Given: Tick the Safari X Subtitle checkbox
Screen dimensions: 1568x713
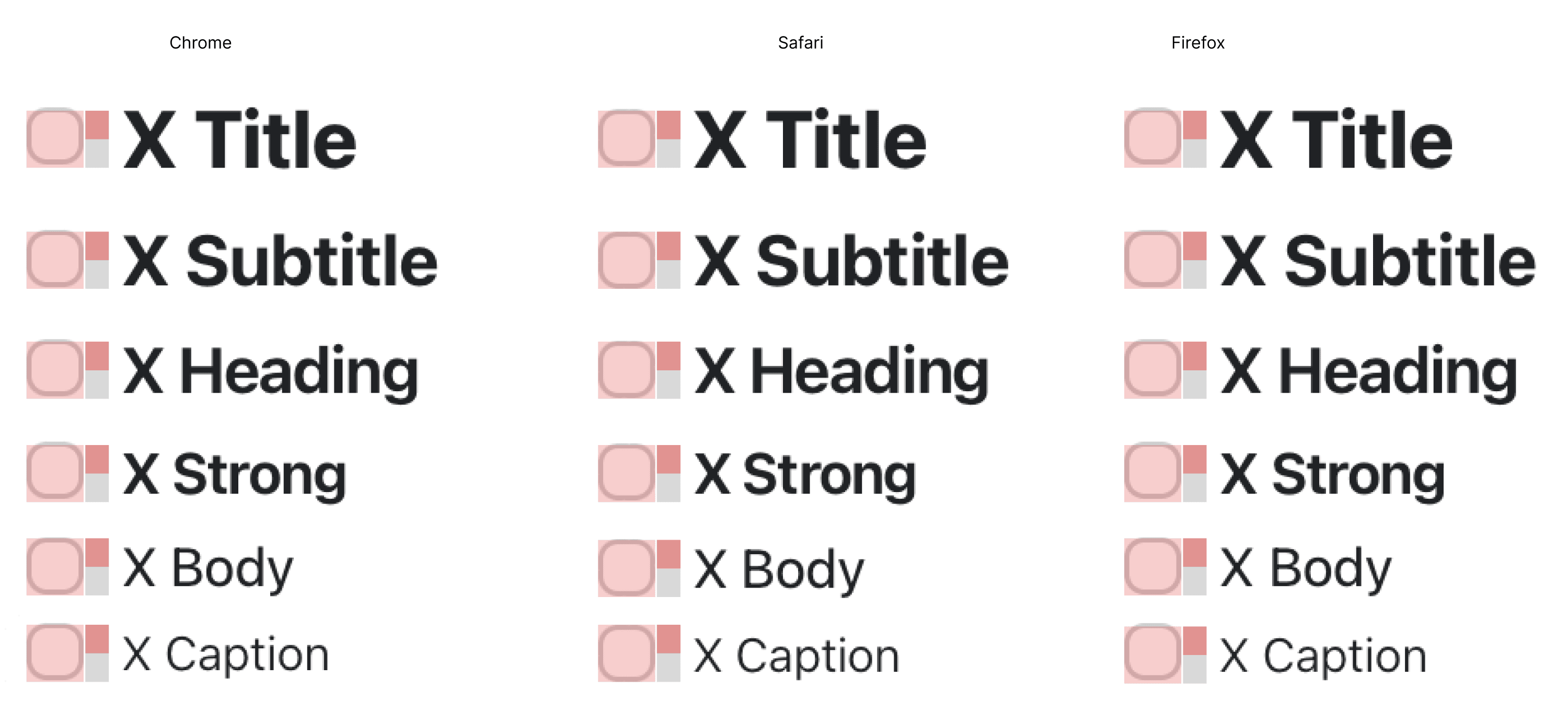Looking at the screenshot, I should click(x=626, y=260).
